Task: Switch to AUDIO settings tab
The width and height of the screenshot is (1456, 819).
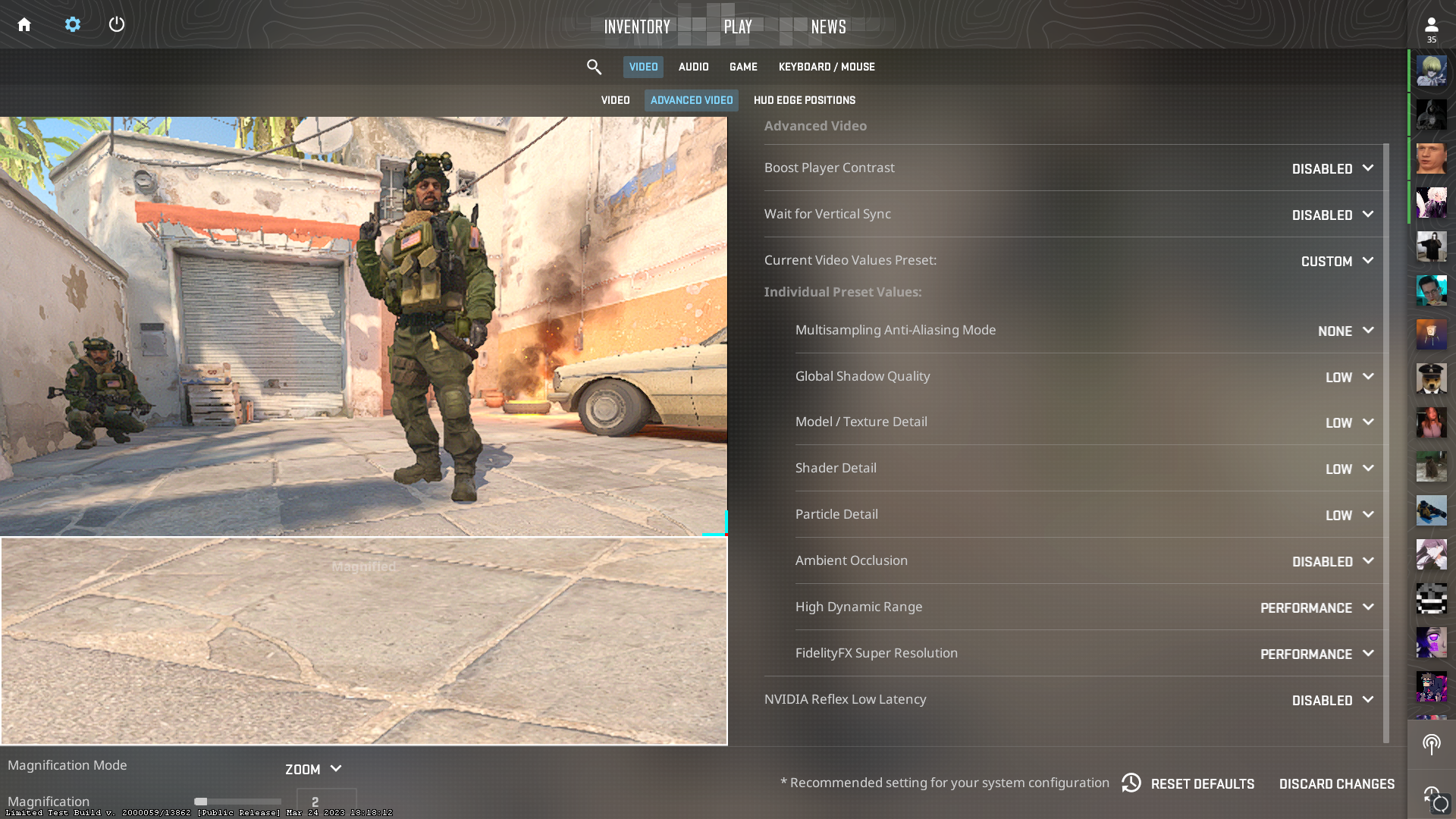Action: click(x=693, y=67)
